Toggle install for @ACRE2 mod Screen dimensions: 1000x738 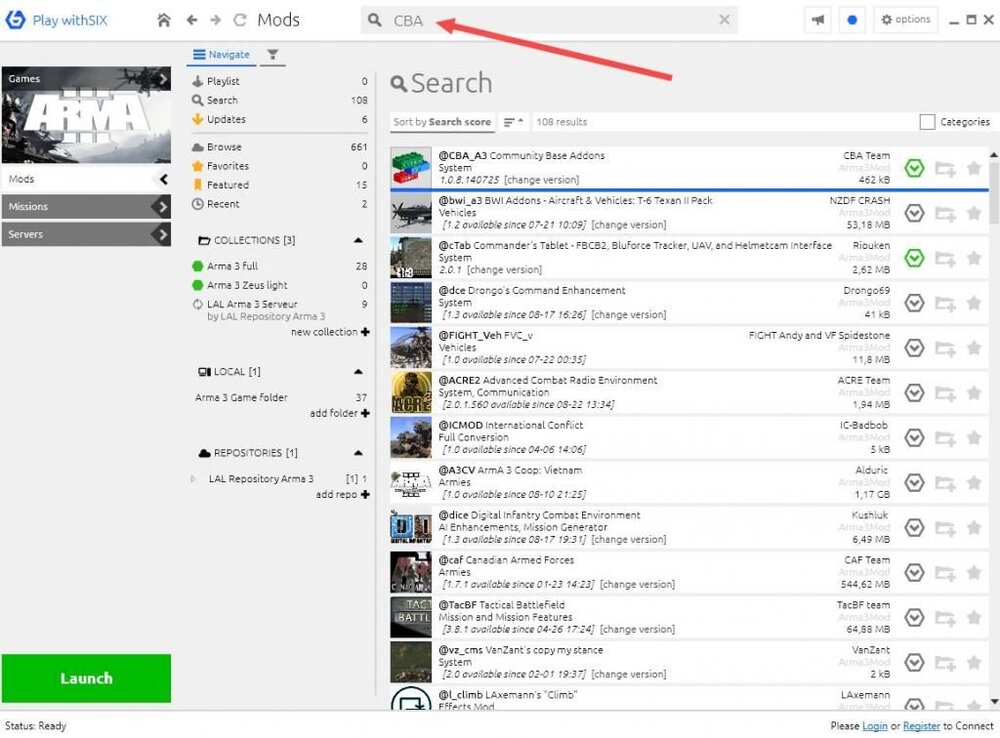point(914,393)
